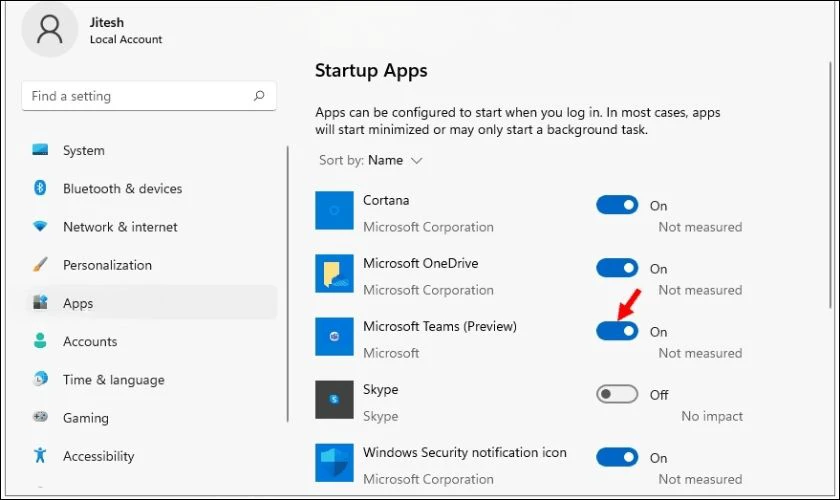Click the Network wifi icon

click(x=40, y=226)
